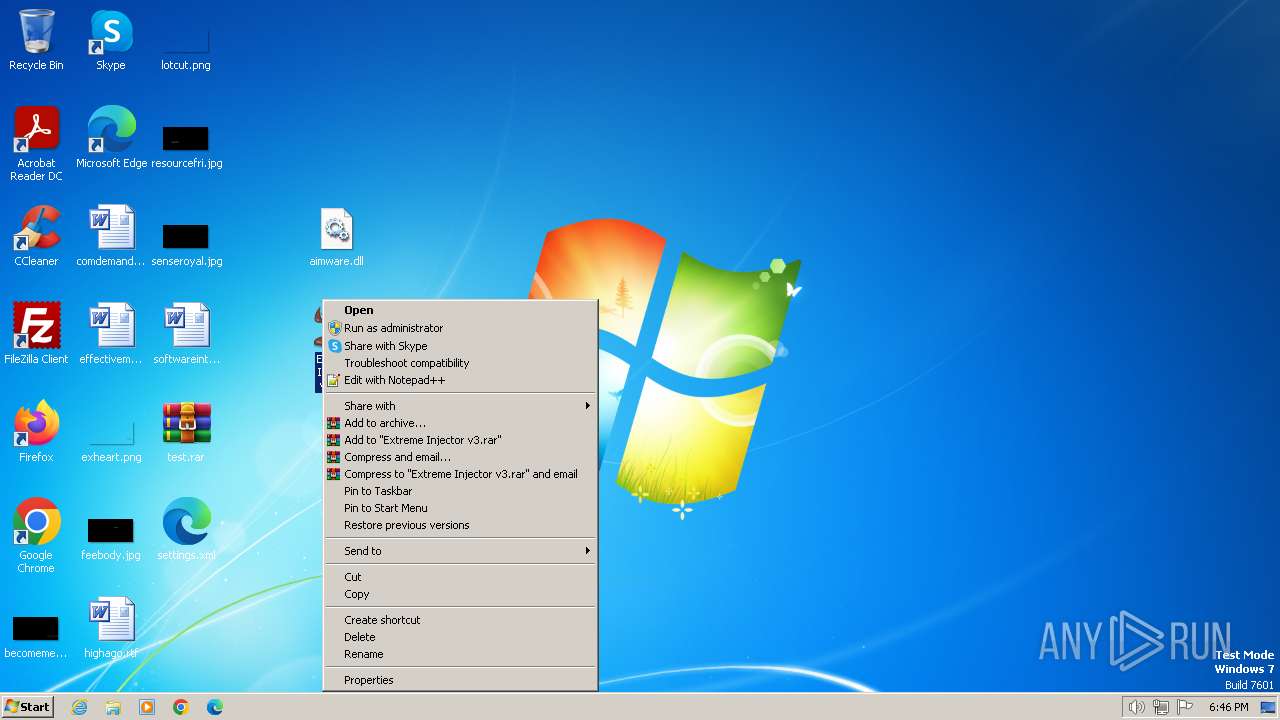Select Troubleshoot compatibility

(x=460, y=363)
